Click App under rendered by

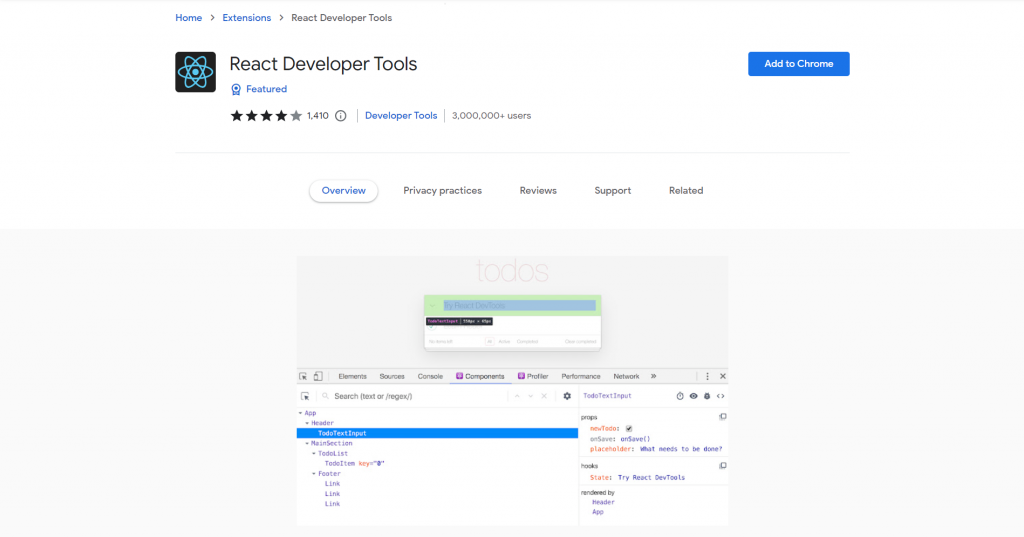click(x=598, y=512)
